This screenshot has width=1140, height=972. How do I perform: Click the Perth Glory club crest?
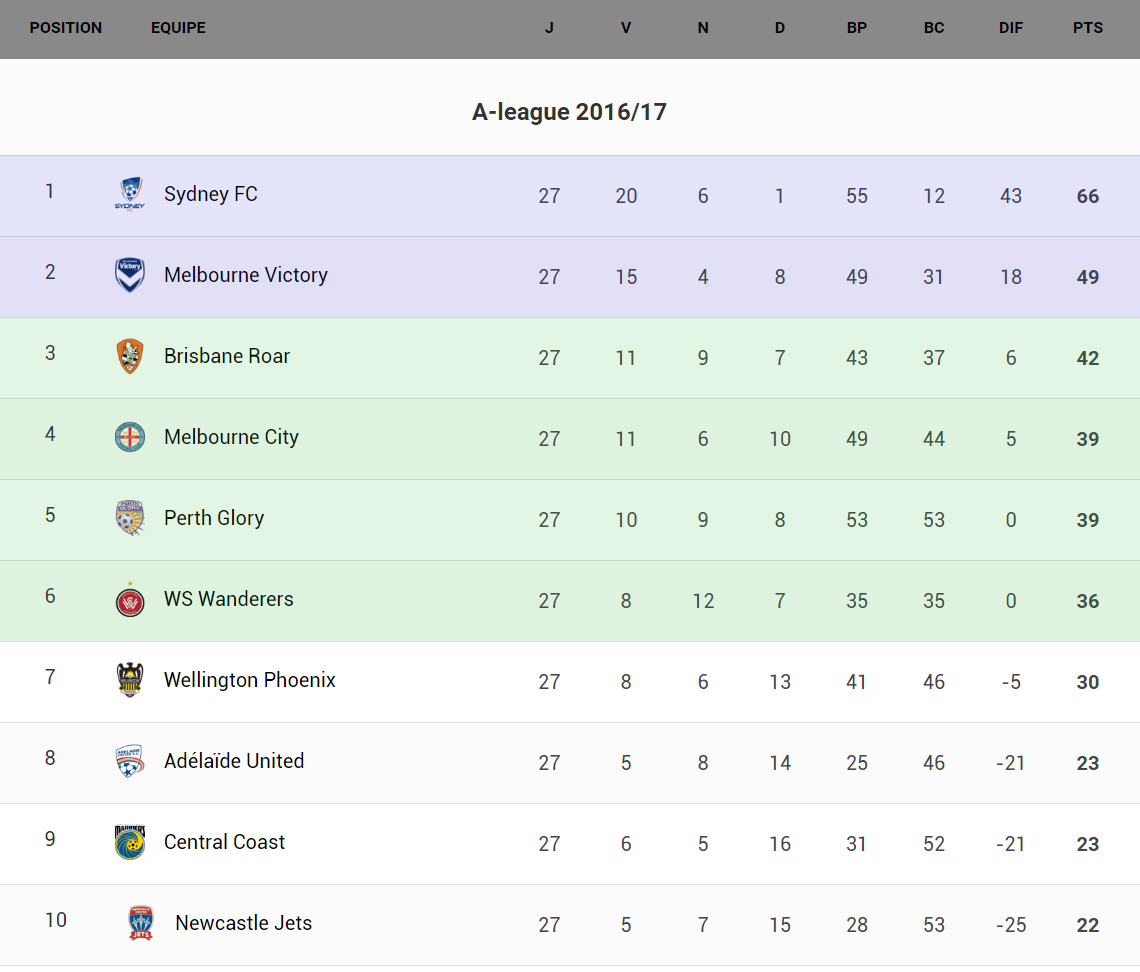pyautogui.click(x=130, y=518)
